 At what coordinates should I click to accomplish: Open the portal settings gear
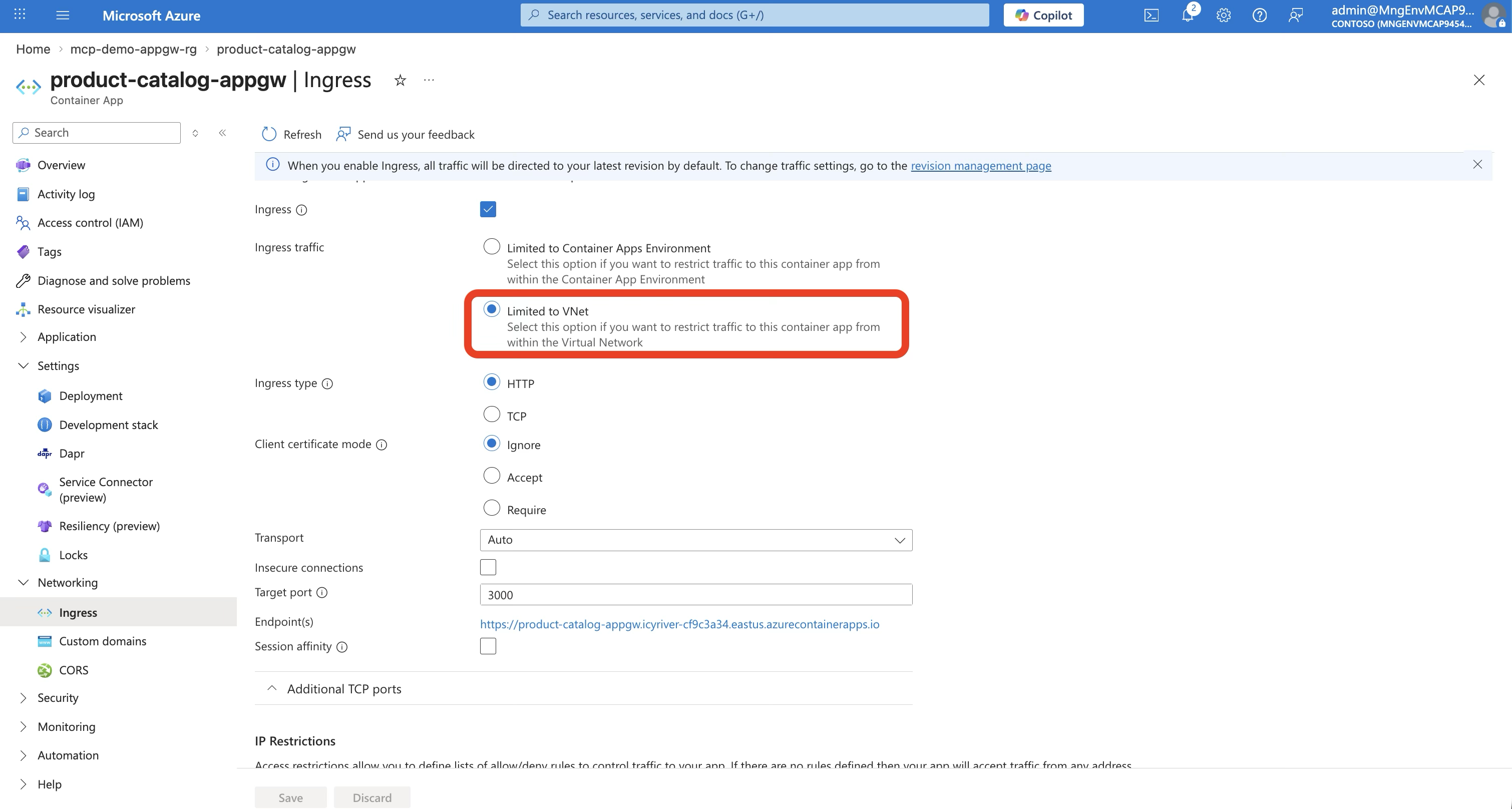1223,15
